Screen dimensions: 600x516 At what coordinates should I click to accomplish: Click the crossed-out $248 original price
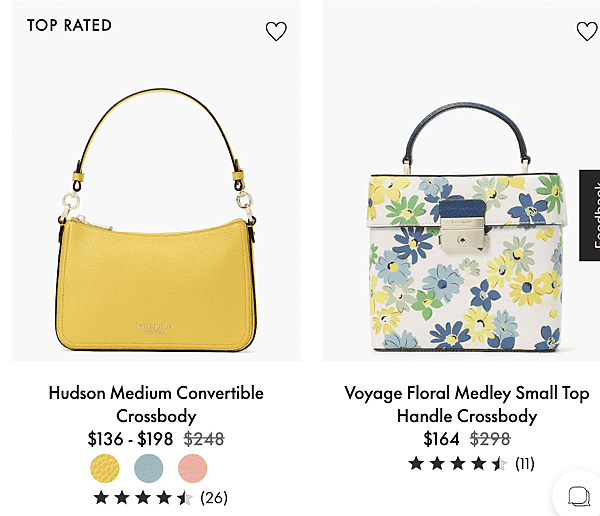click(x=204, y=439)
